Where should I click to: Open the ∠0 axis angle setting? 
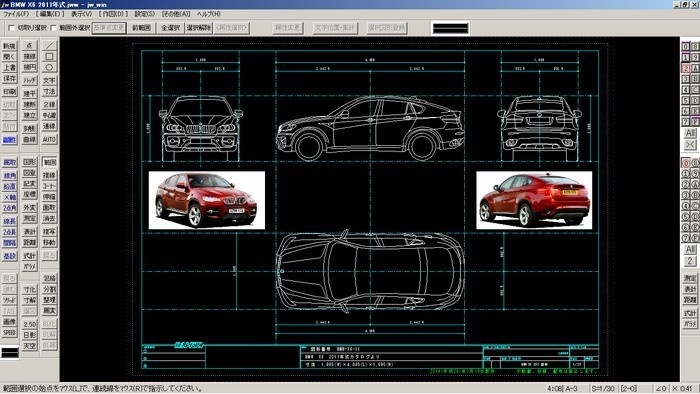tap(661, 389)
